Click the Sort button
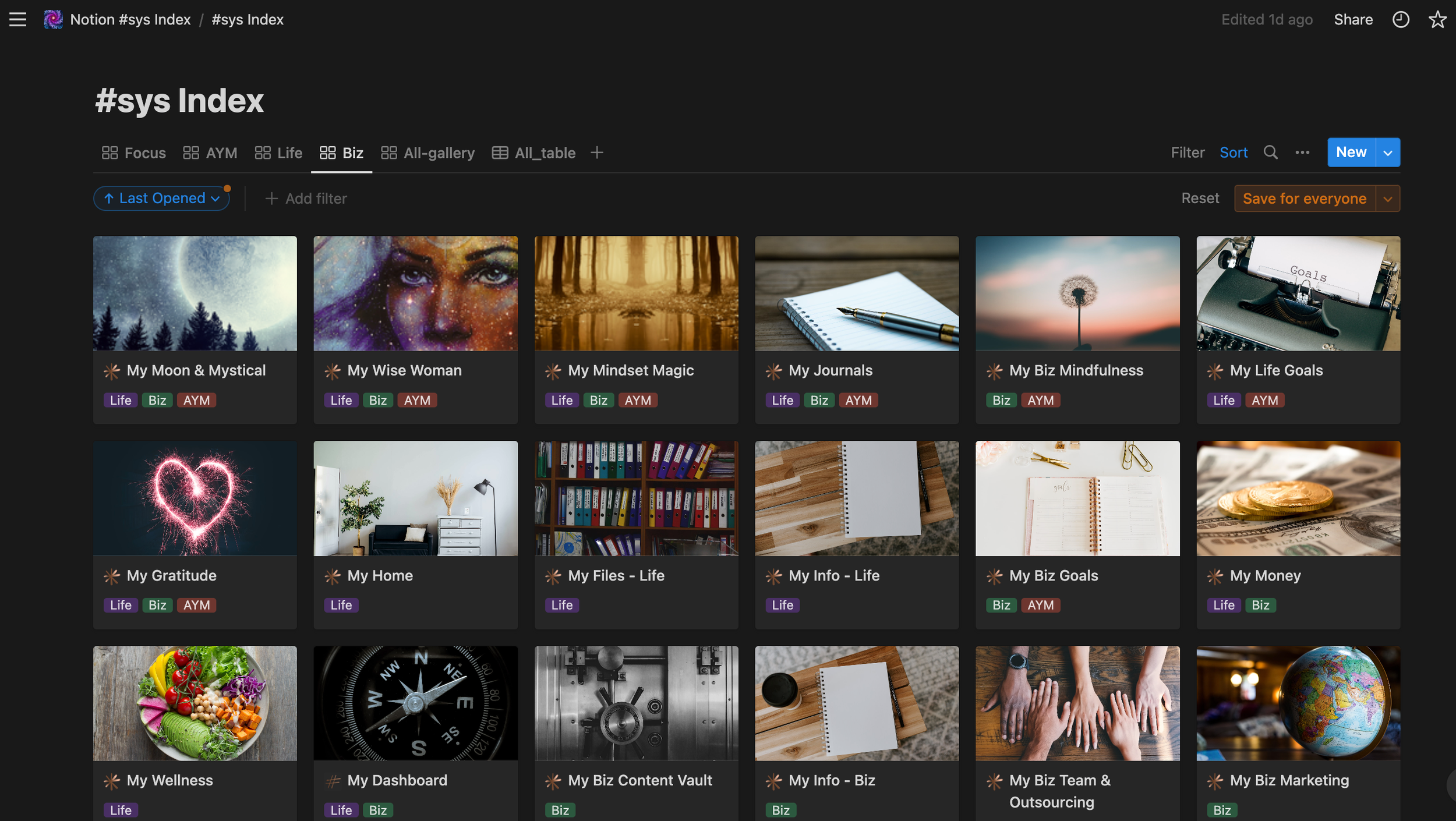 1233,153
